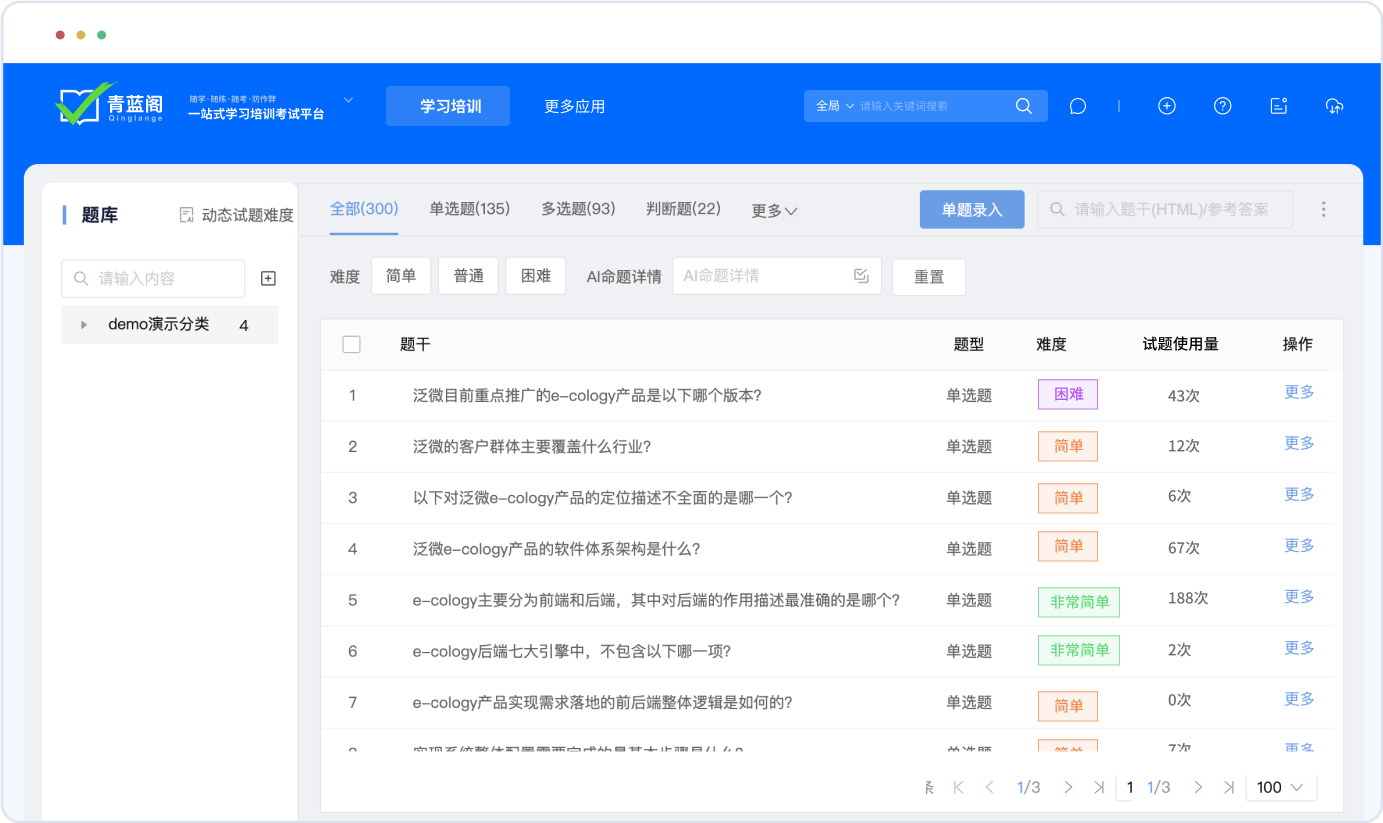Click the 单题录入 button

click(971, 210)
